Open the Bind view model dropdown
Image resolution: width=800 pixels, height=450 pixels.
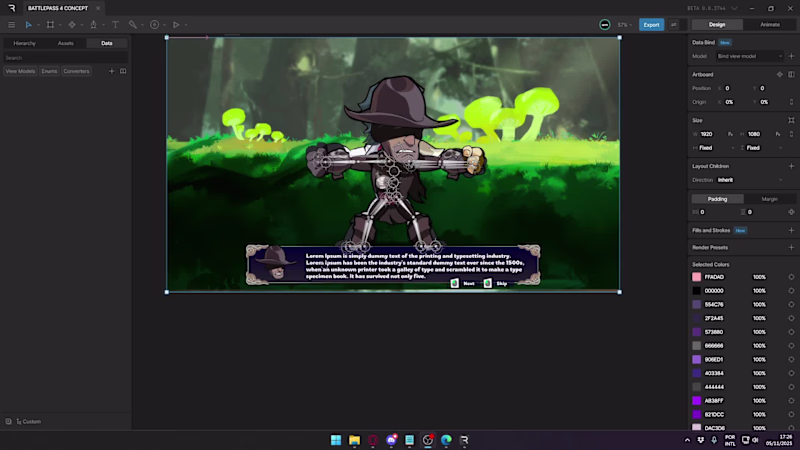pyautogui.click(x=749, y=56)
